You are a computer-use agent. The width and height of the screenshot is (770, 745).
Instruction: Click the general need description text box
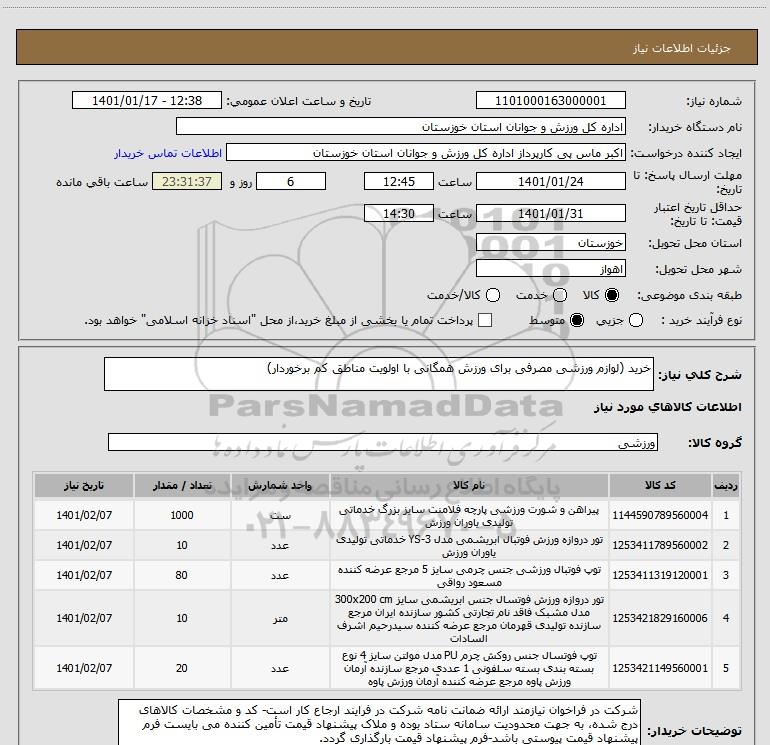click(x=379, y=374)
